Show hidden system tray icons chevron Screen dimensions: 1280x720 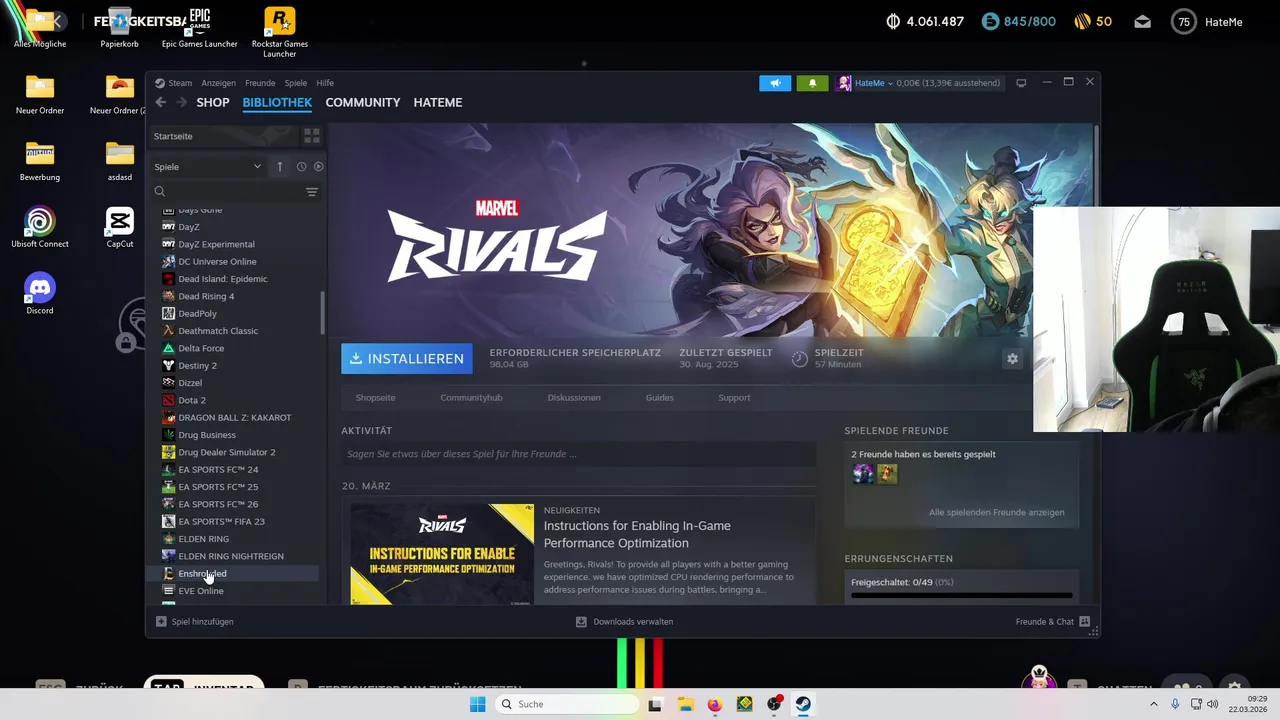click(x=1154, y=704)
